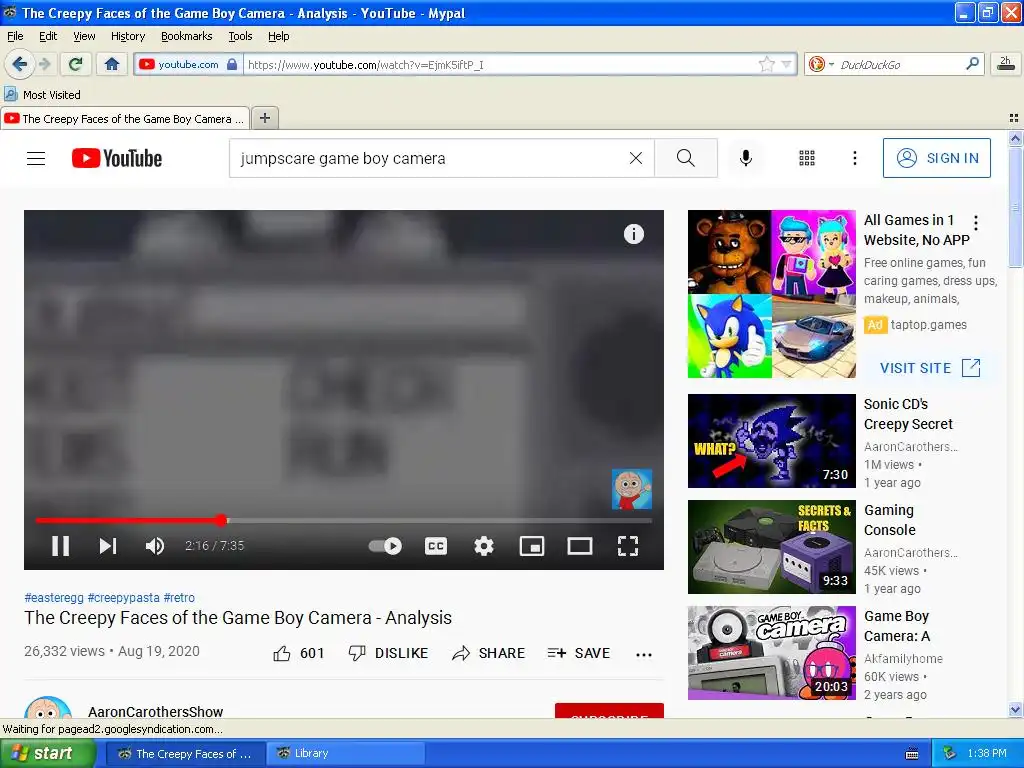
Task: Go back with the browser Back arrow
Action: [x=19, y=64]
